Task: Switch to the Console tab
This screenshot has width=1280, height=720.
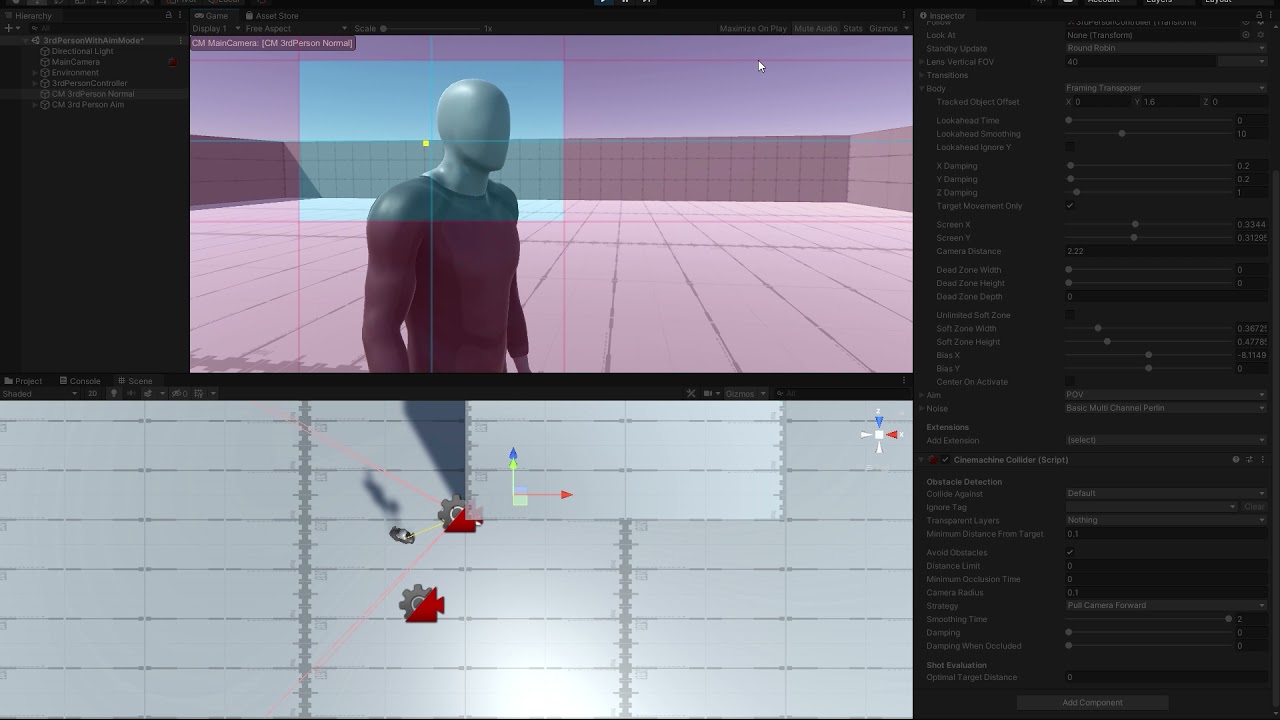Action: tap(80, 380)
